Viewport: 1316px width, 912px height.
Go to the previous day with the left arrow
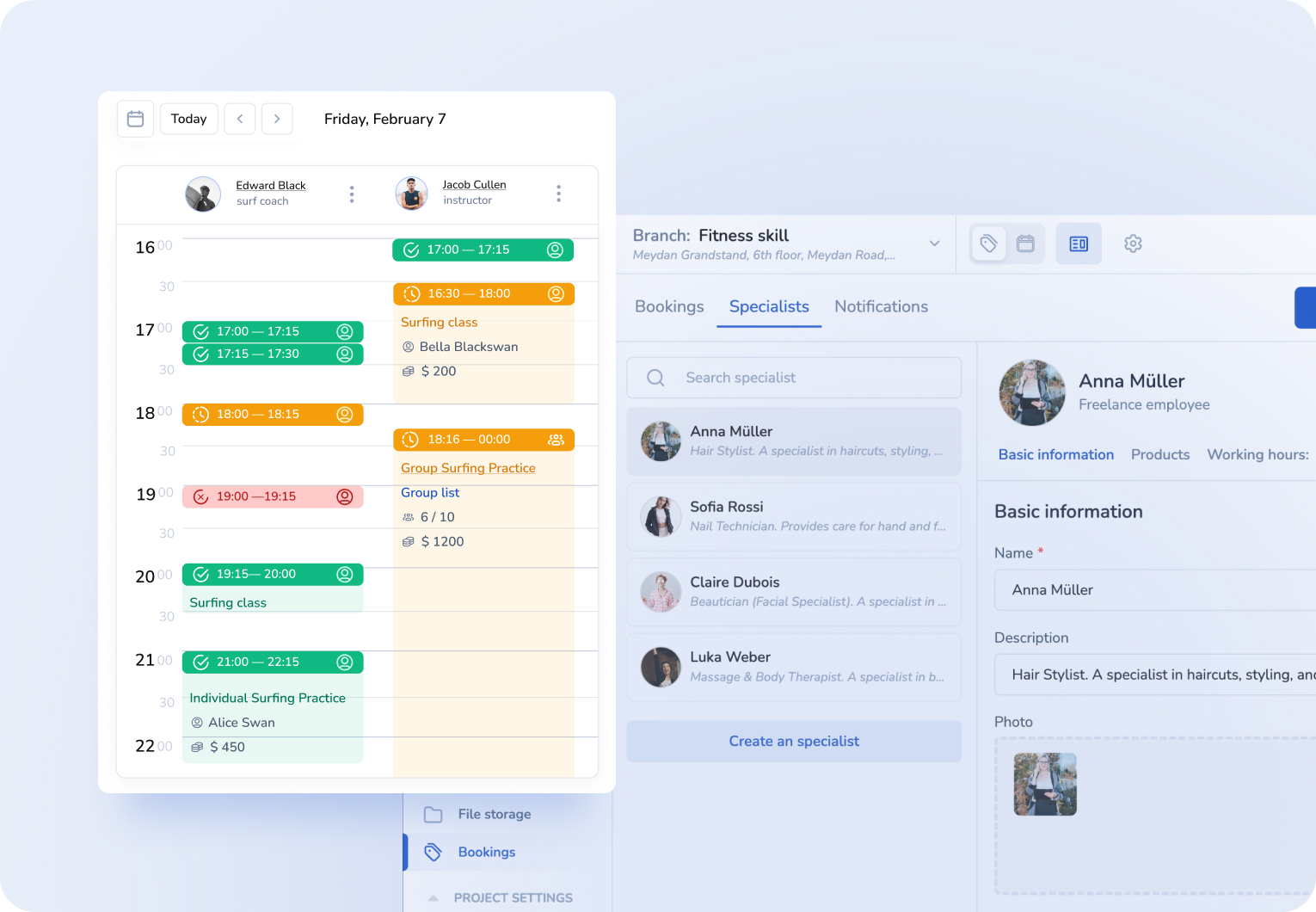(239, 118)
